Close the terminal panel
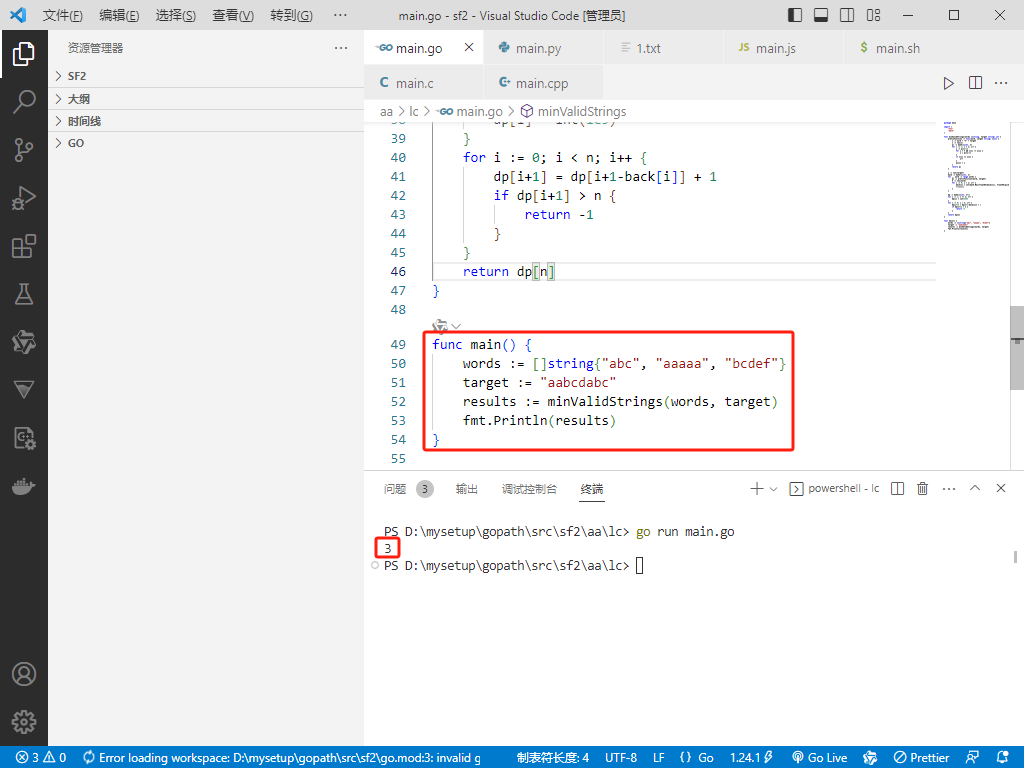Screen dimensions: 1024x768 point(1000,488)
